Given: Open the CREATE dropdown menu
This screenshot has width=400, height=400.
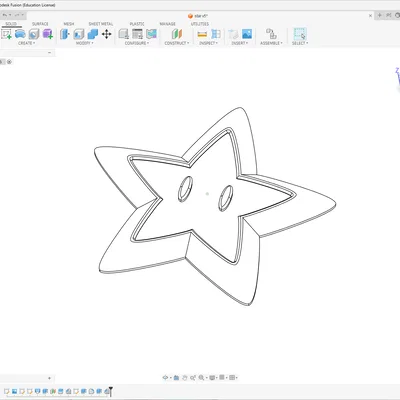Looking at the screenshot, I should click(x=27, y=43).
